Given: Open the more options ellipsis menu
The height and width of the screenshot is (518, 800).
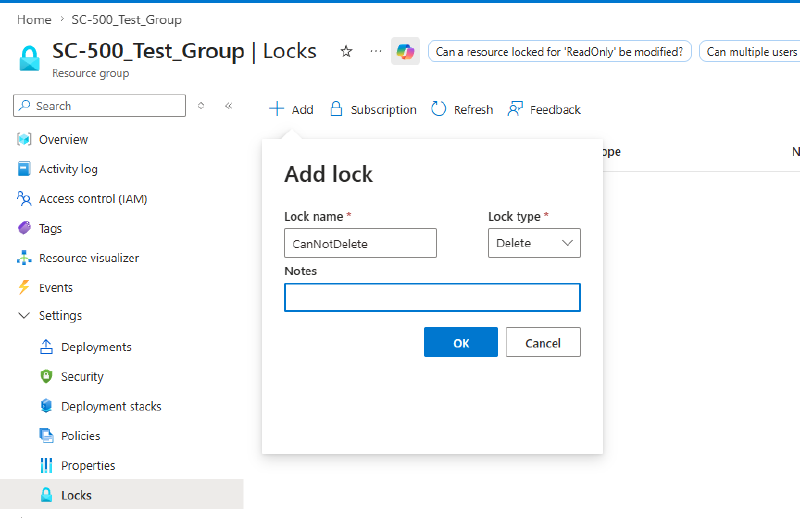Looking at the screenshot, I should pos(376,51).
